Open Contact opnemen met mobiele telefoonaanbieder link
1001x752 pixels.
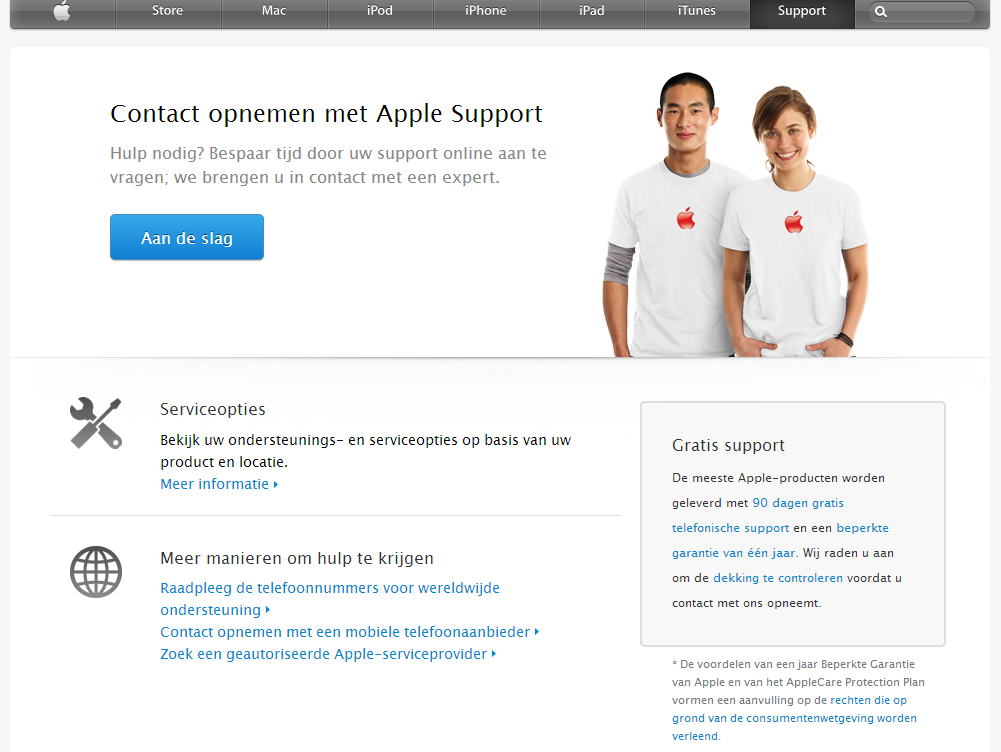tap(350, 632)
